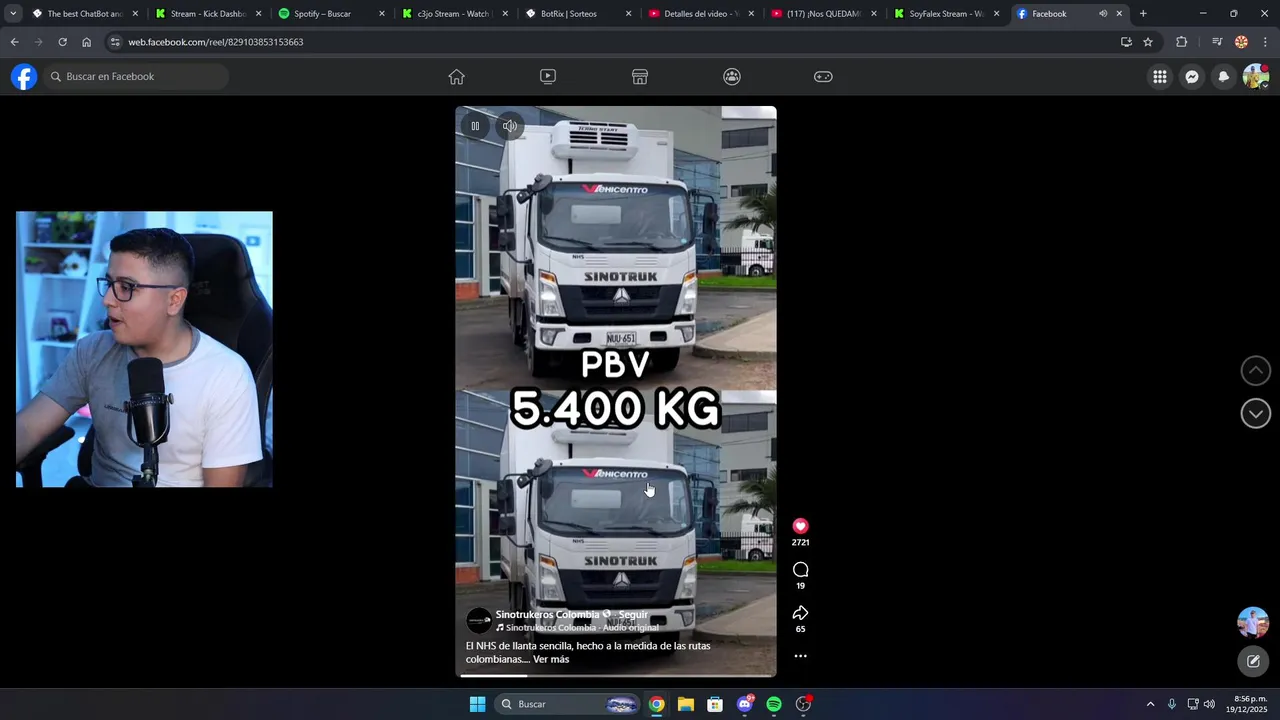Open Facebook Home from the top navigation
Image resolution: width=1280 pixels, height=720 pixels.
tap(457, 77)
